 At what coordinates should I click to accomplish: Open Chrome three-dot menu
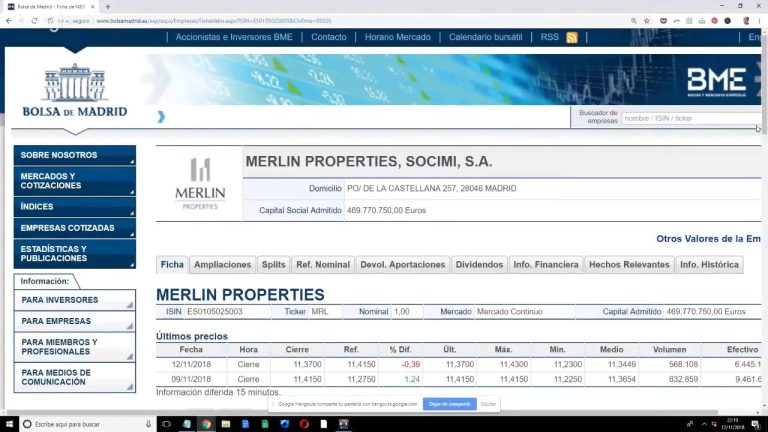(760, 21)
